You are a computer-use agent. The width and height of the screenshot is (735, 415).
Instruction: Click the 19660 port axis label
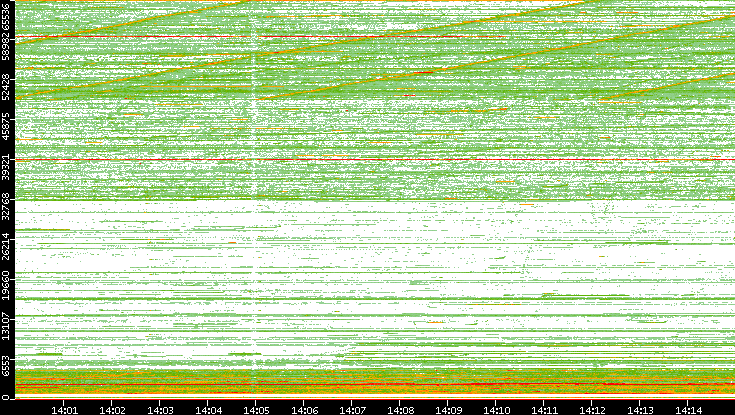[6, 286]
